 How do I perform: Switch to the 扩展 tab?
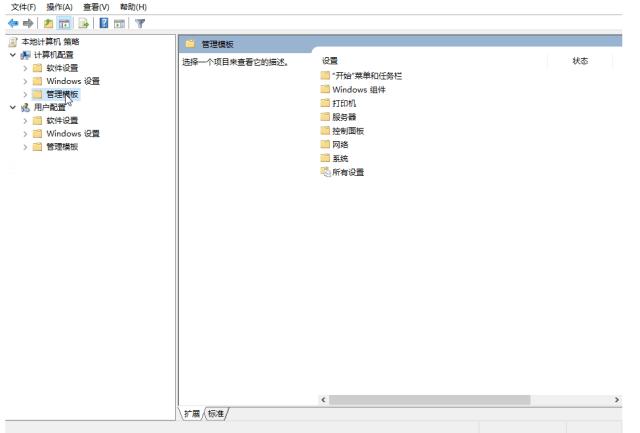(x=191, y=413)
